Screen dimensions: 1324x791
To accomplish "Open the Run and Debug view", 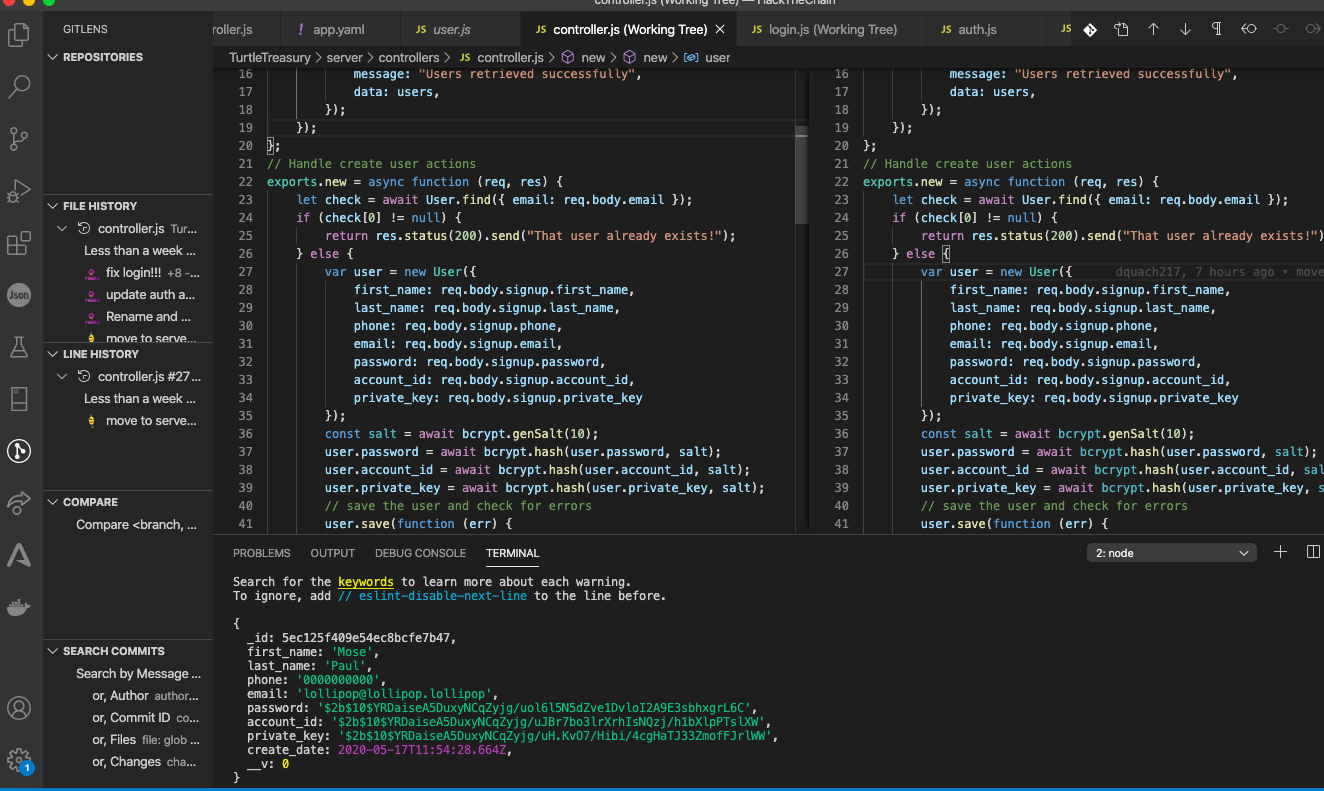I will [19, 191].
